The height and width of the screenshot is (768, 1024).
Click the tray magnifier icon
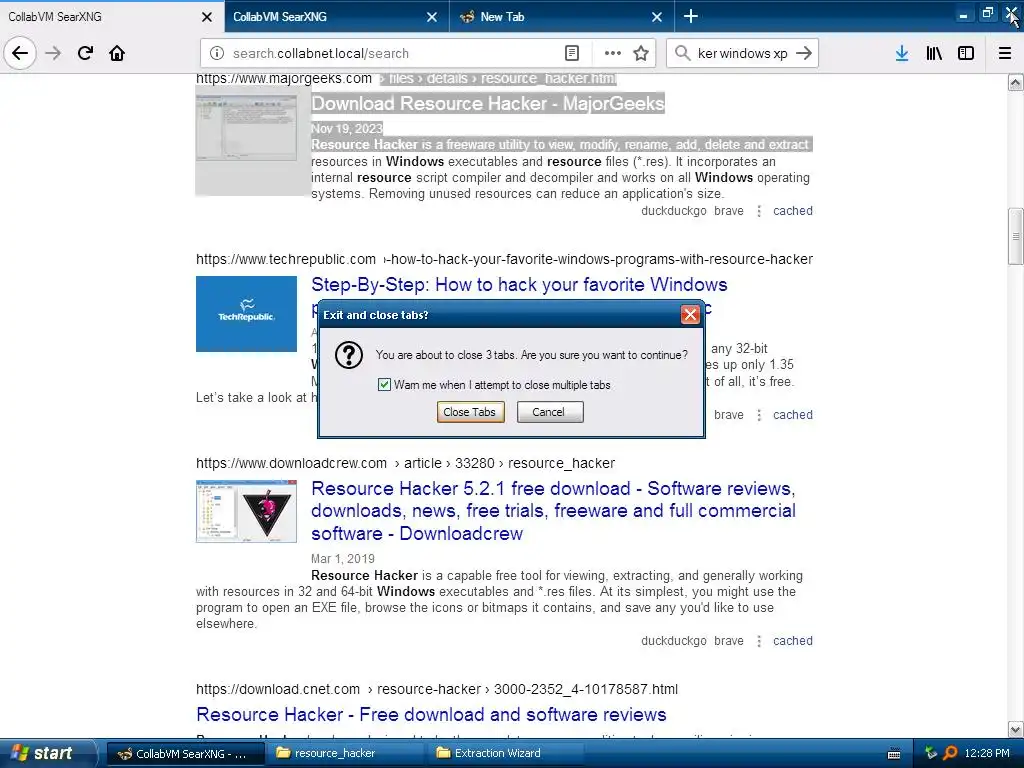pos(950,753)
